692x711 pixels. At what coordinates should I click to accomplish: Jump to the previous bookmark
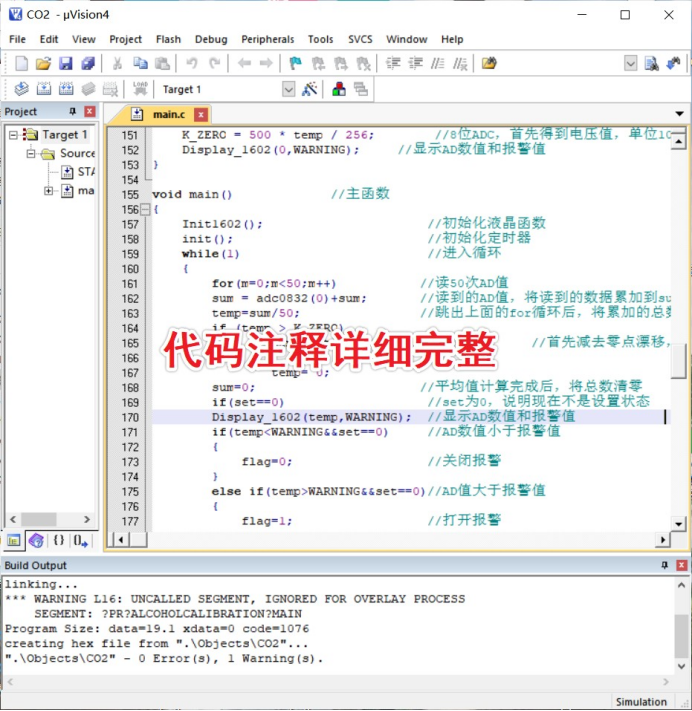tap(318, 63)
